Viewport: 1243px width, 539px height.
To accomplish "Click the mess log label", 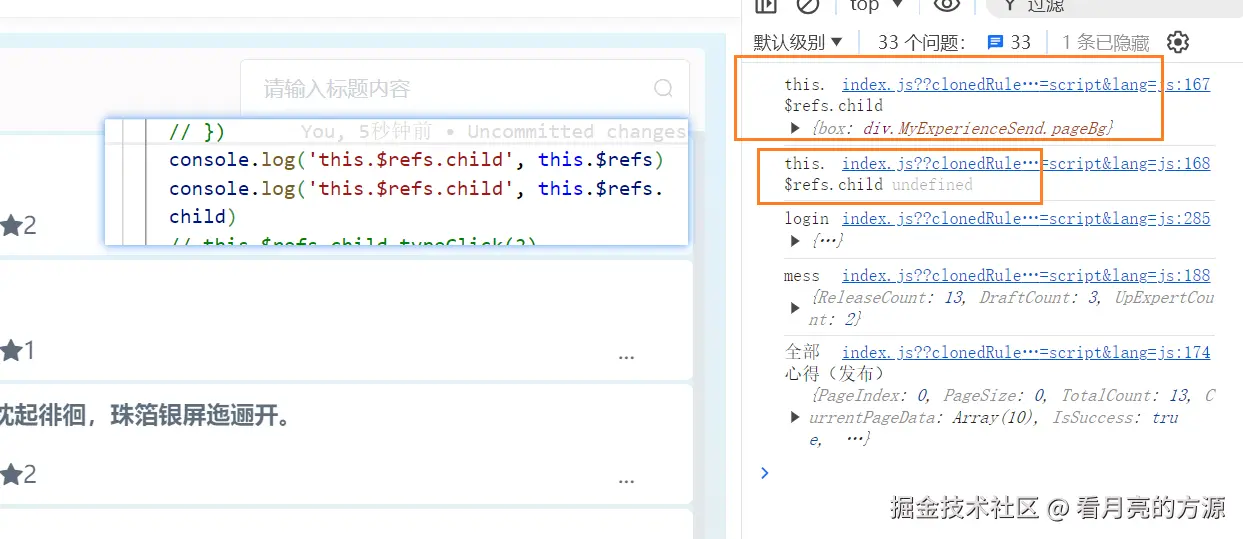I will 802,275.
